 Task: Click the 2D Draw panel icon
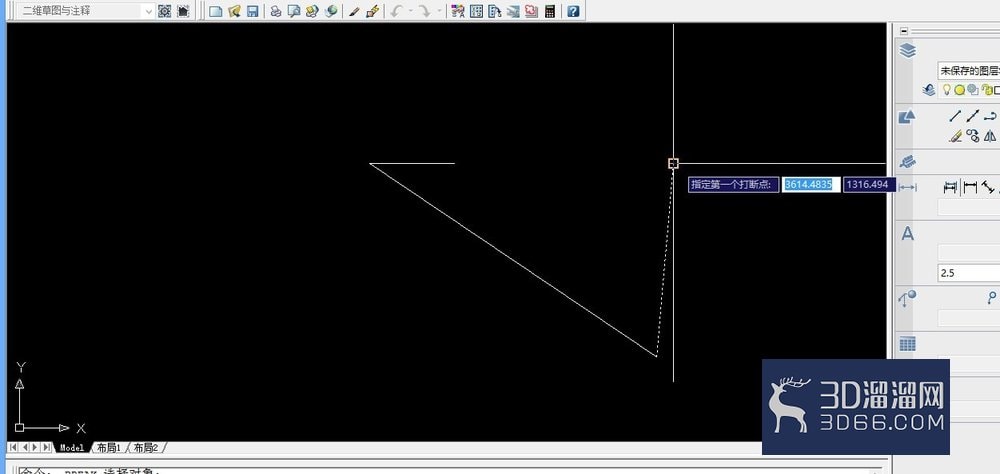point(907,117)
